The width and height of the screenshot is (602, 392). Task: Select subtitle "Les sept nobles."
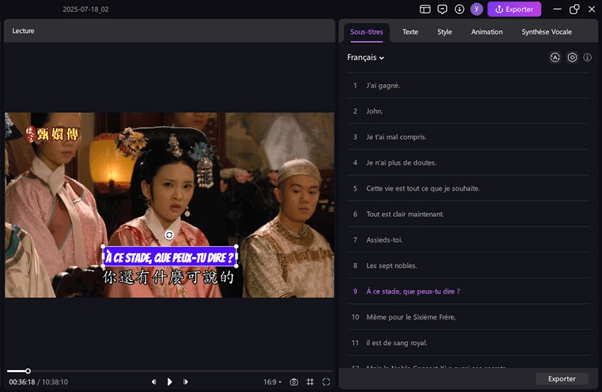tap(468, 266)
